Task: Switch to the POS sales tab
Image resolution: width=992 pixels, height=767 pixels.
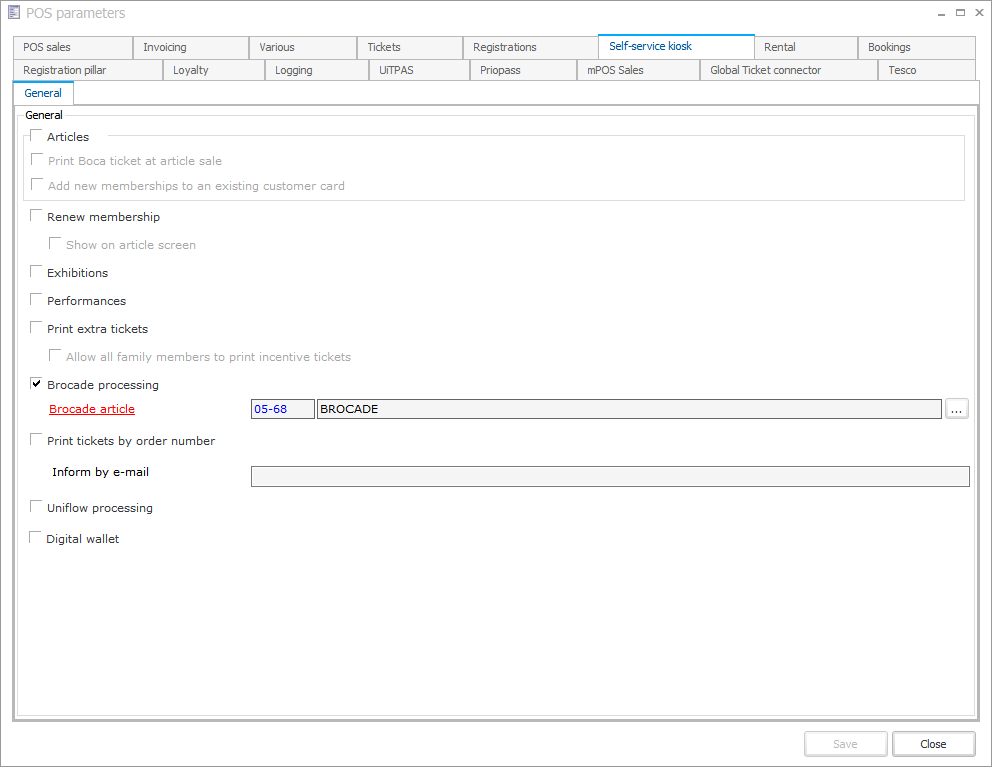Action: click(72, 47)
